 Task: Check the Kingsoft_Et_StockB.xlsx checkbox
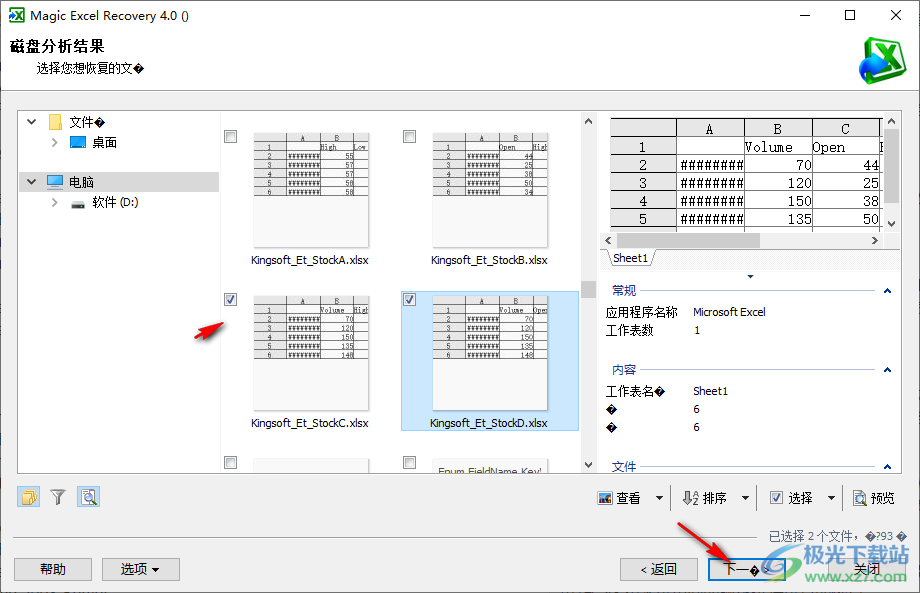[409, 137]
